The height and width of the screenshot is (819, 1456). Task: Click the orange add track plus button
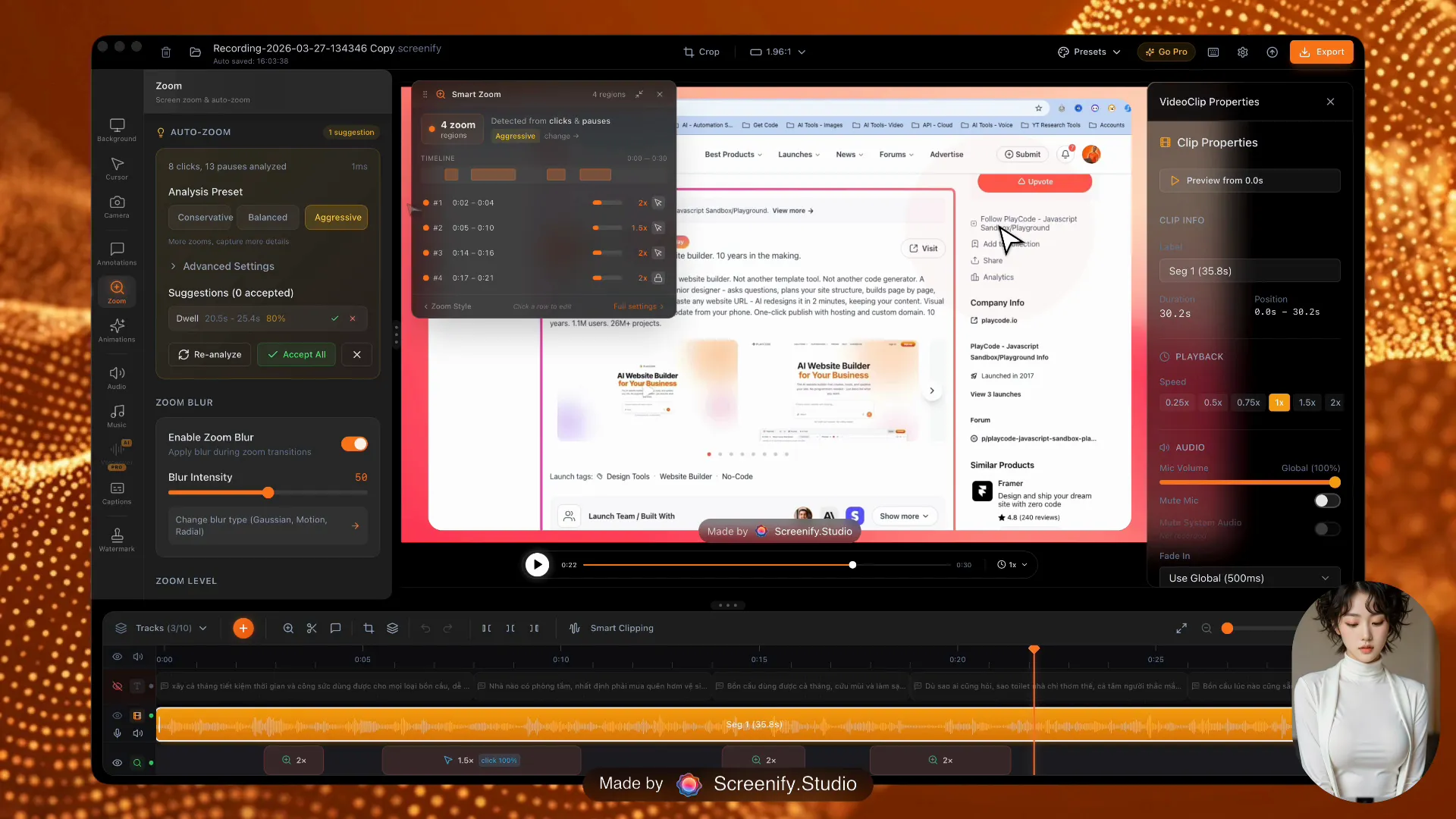click(x=243, y=628)
